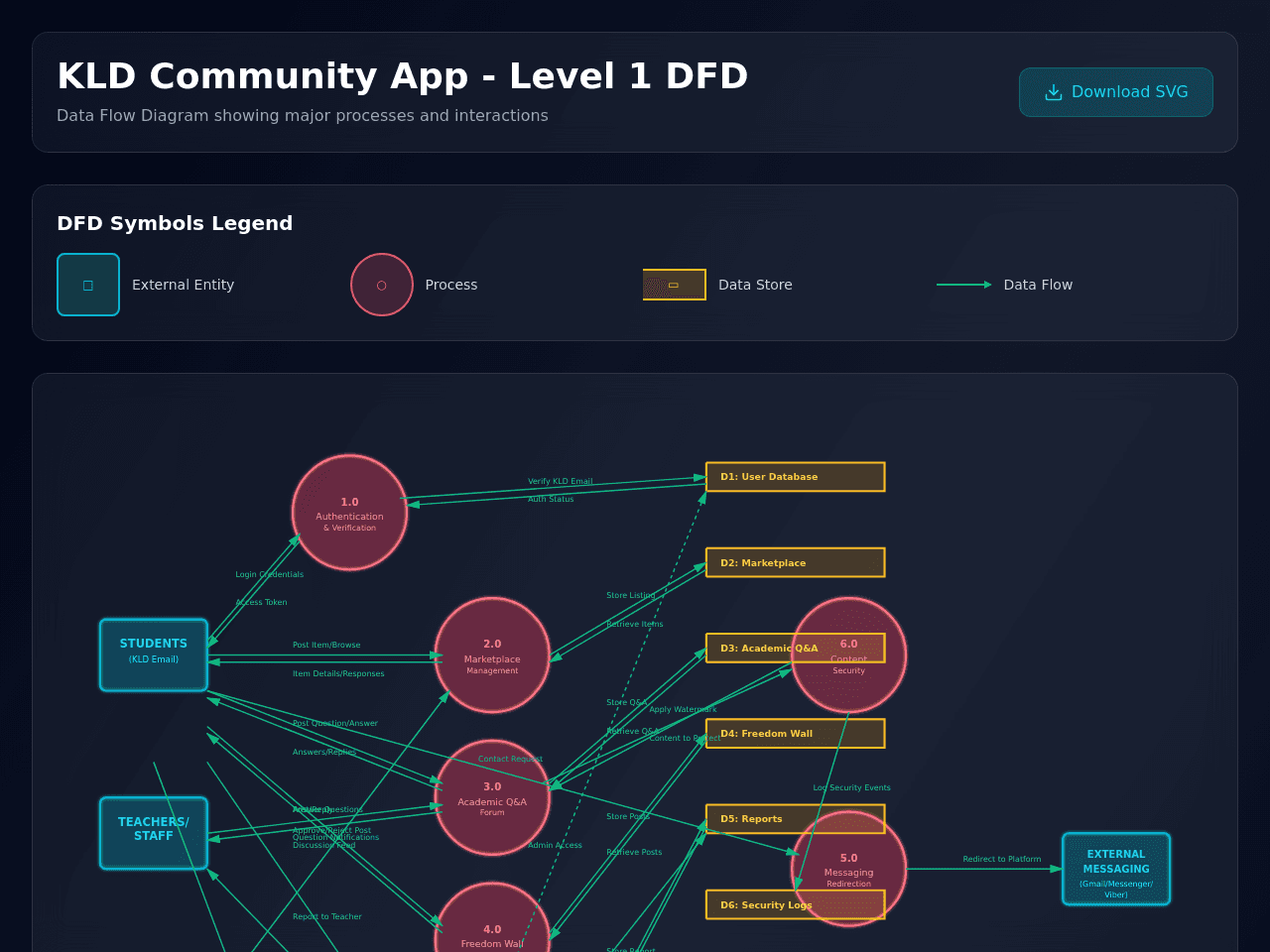The image size is (1270, 952).
Task: Click the 'Data Store' legend label text
Action: click(x=755, y=285)
